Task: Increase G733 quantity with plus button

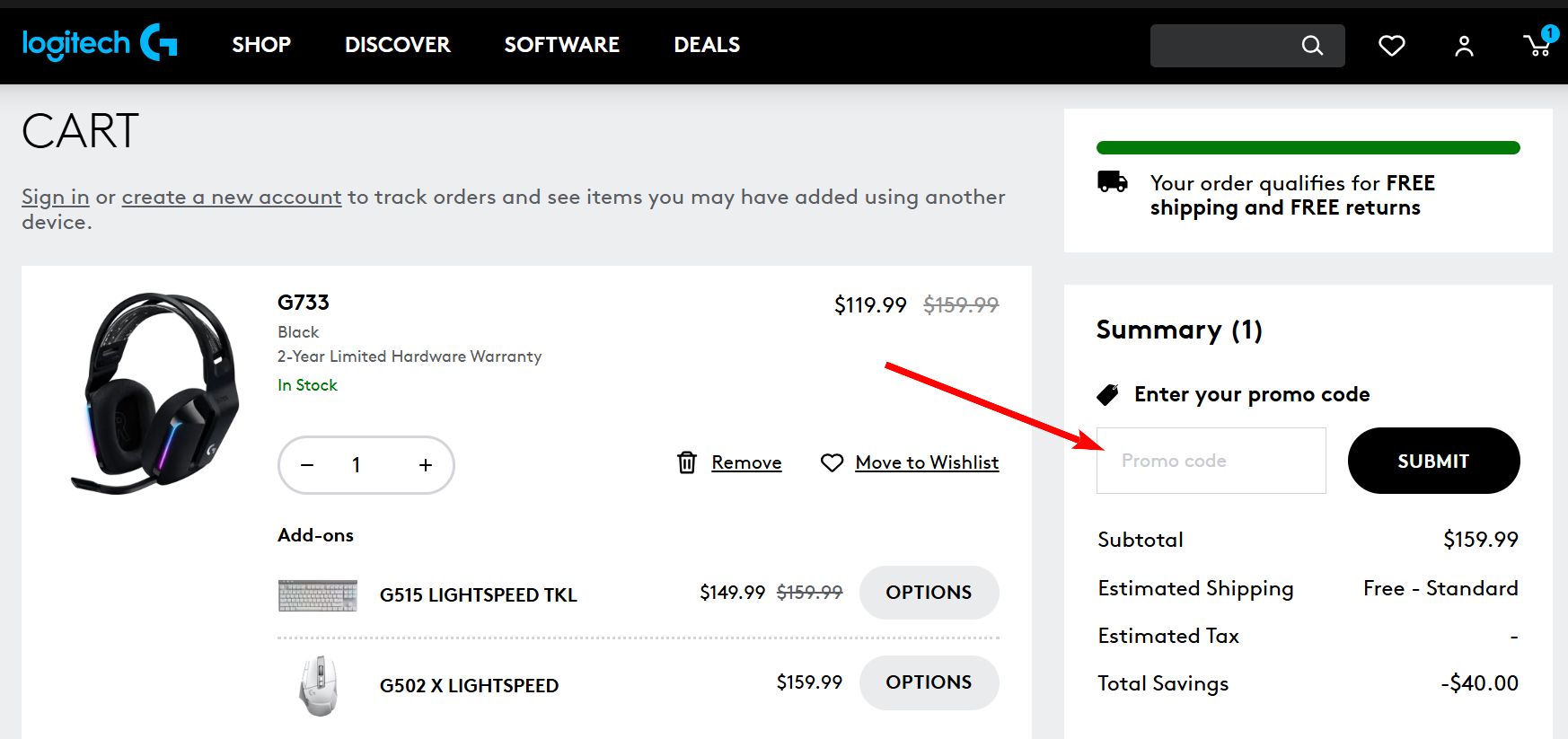Action: 426,465
